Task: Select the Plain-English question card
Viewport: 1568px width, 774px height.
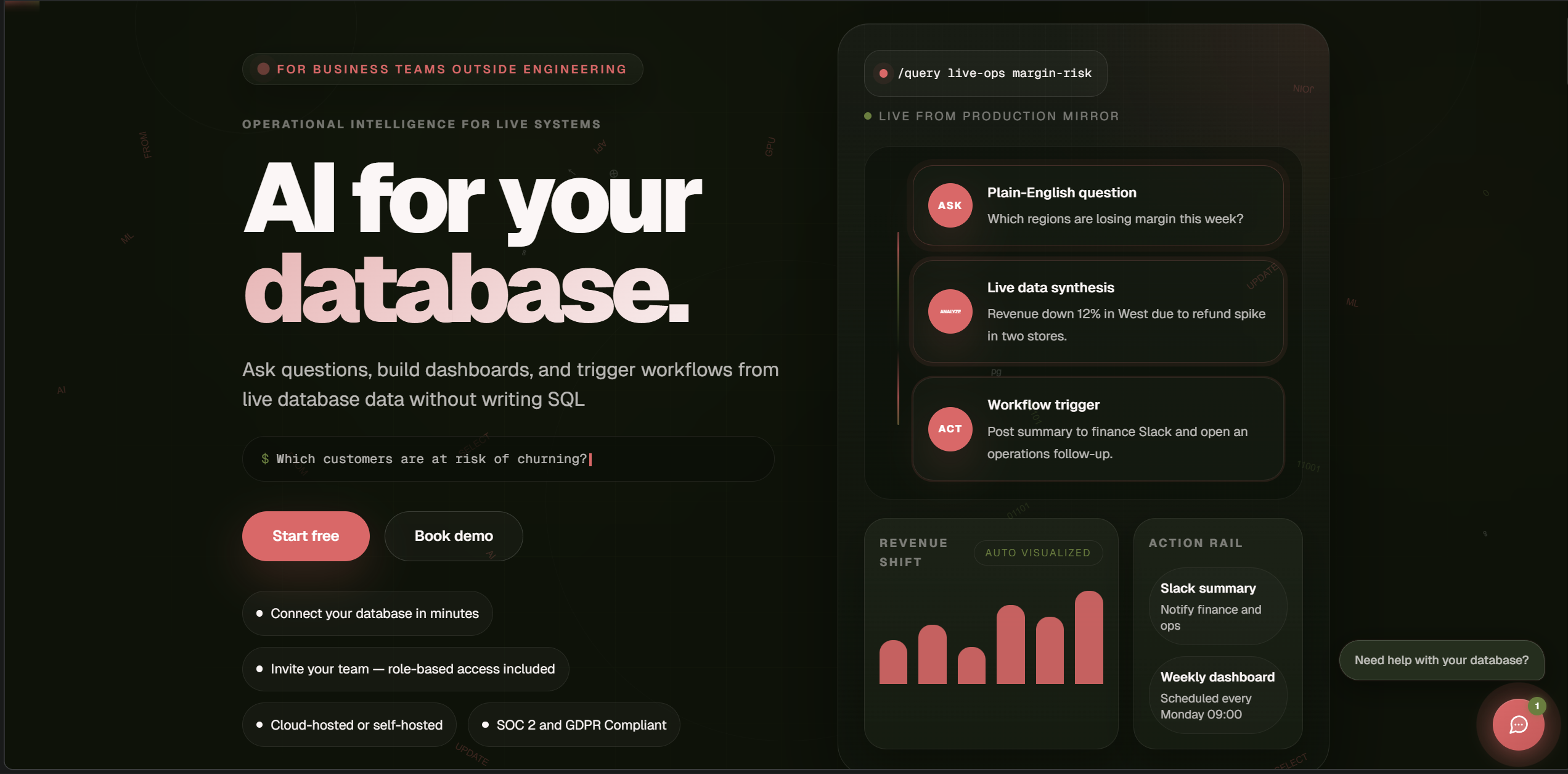Action: point(1098,205)
